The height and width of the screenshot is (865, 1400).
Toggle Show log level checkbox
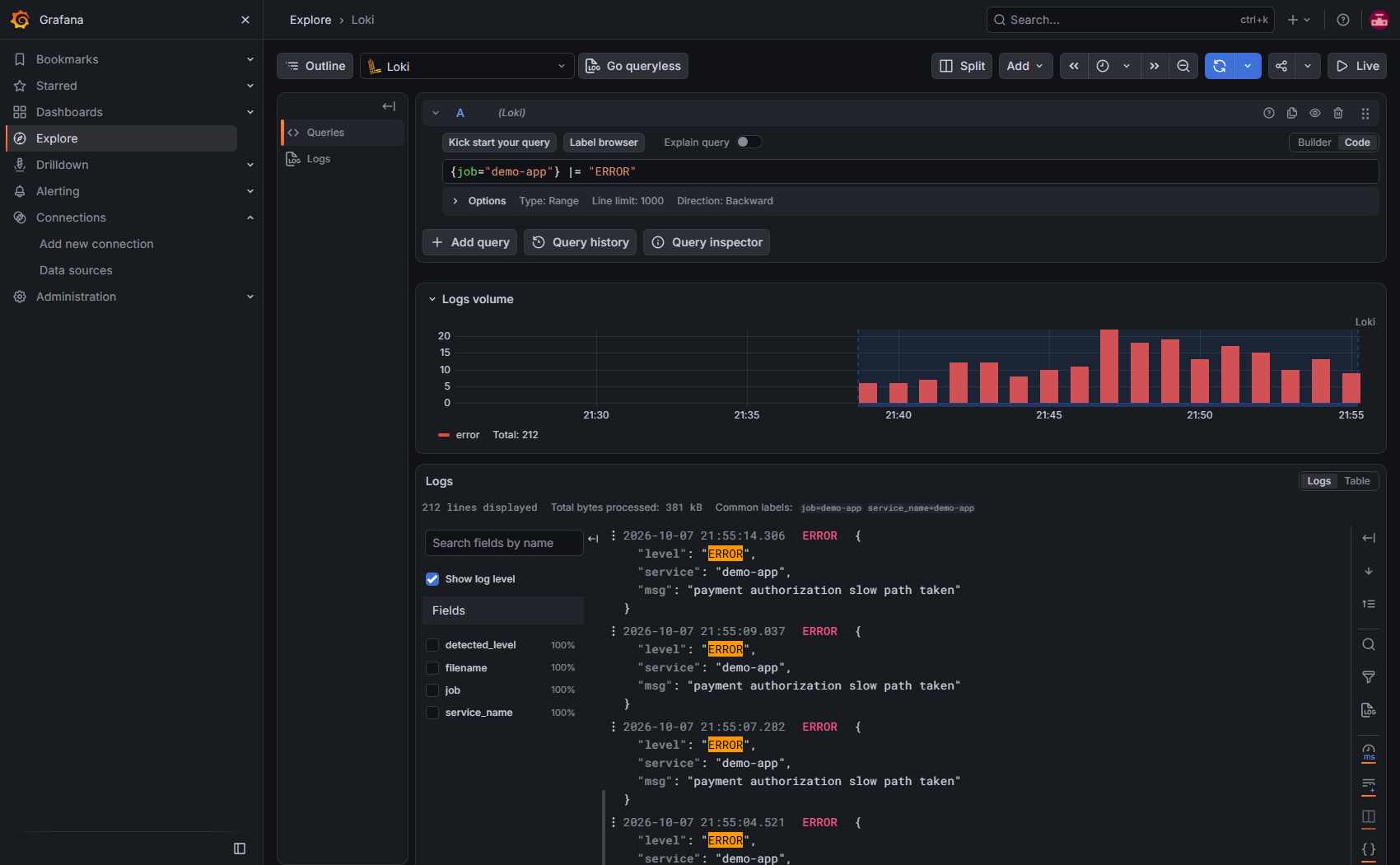[432, 579]
